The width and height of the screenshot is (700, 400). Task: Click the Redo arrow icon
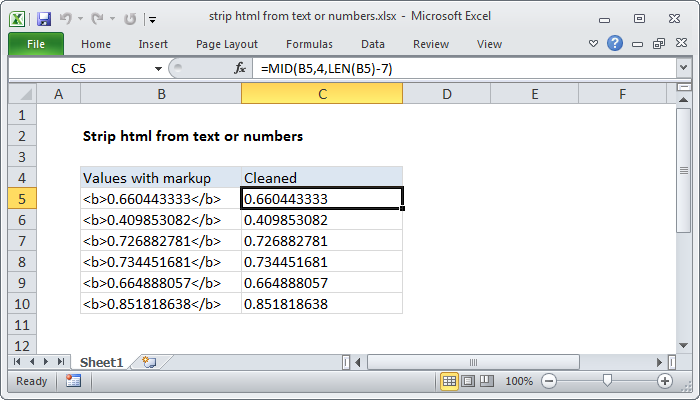click(x=97, y=18)
